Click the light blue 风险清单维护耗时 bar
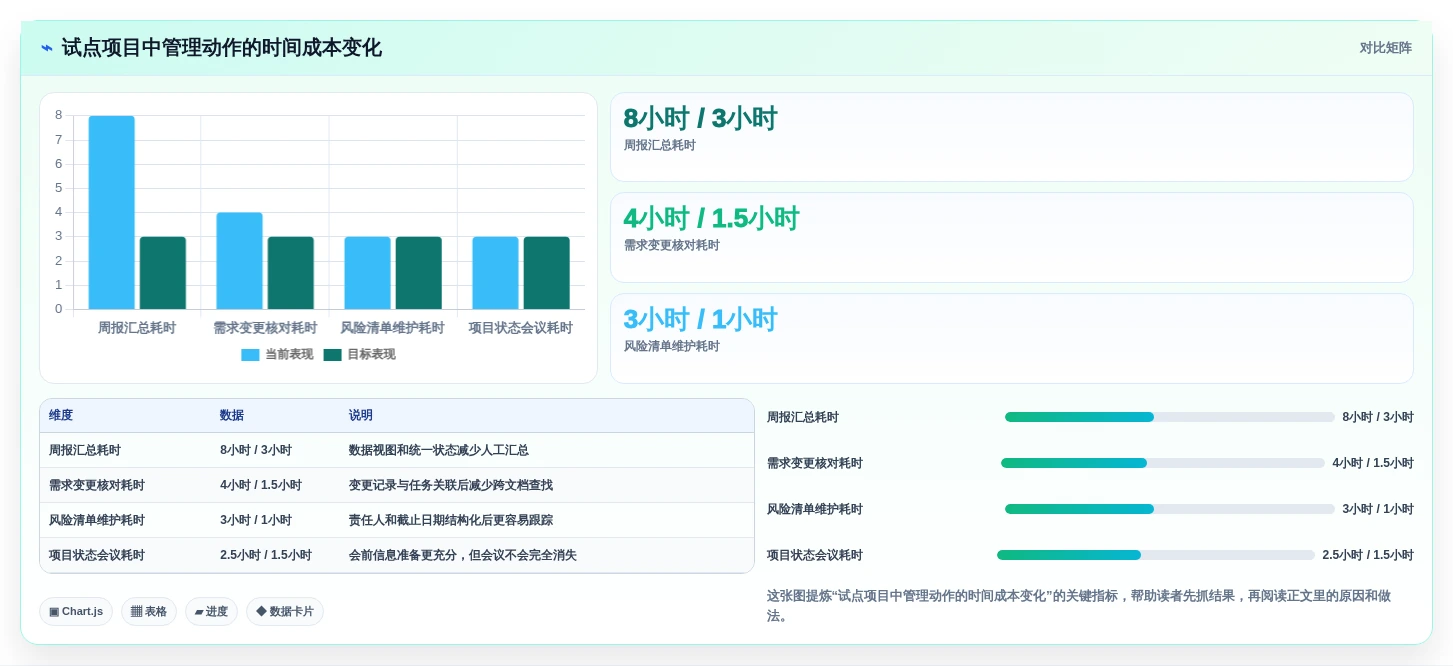 coord(367,273)
